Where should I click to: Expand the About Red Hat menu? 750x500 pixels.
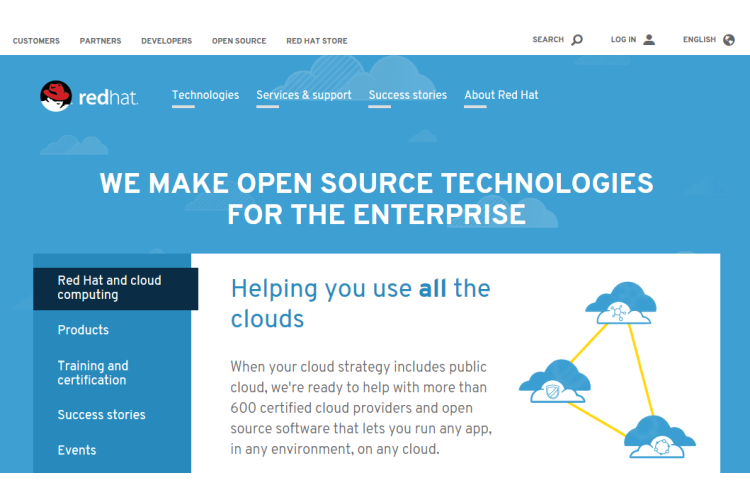click(x=501, y=95)
